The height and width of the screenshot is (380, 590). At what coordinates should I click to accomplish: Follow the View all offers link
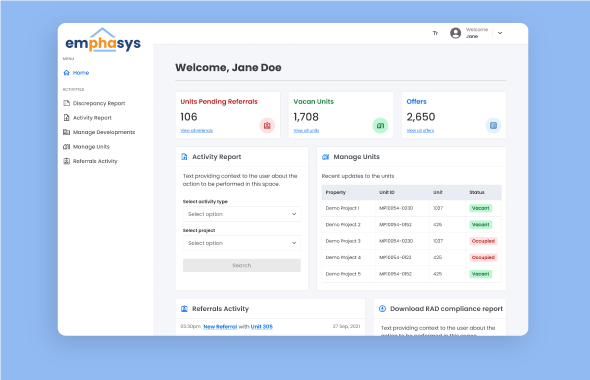coord(420,131)
